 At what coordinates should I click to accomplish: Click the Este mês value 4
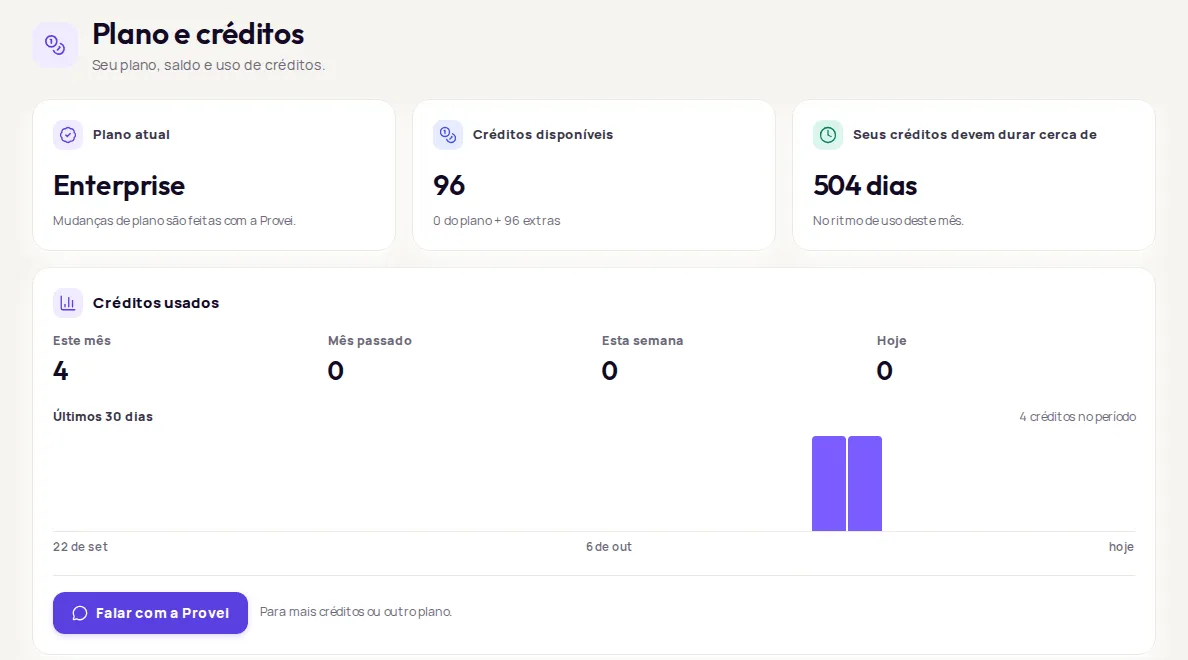coord(61,371)
